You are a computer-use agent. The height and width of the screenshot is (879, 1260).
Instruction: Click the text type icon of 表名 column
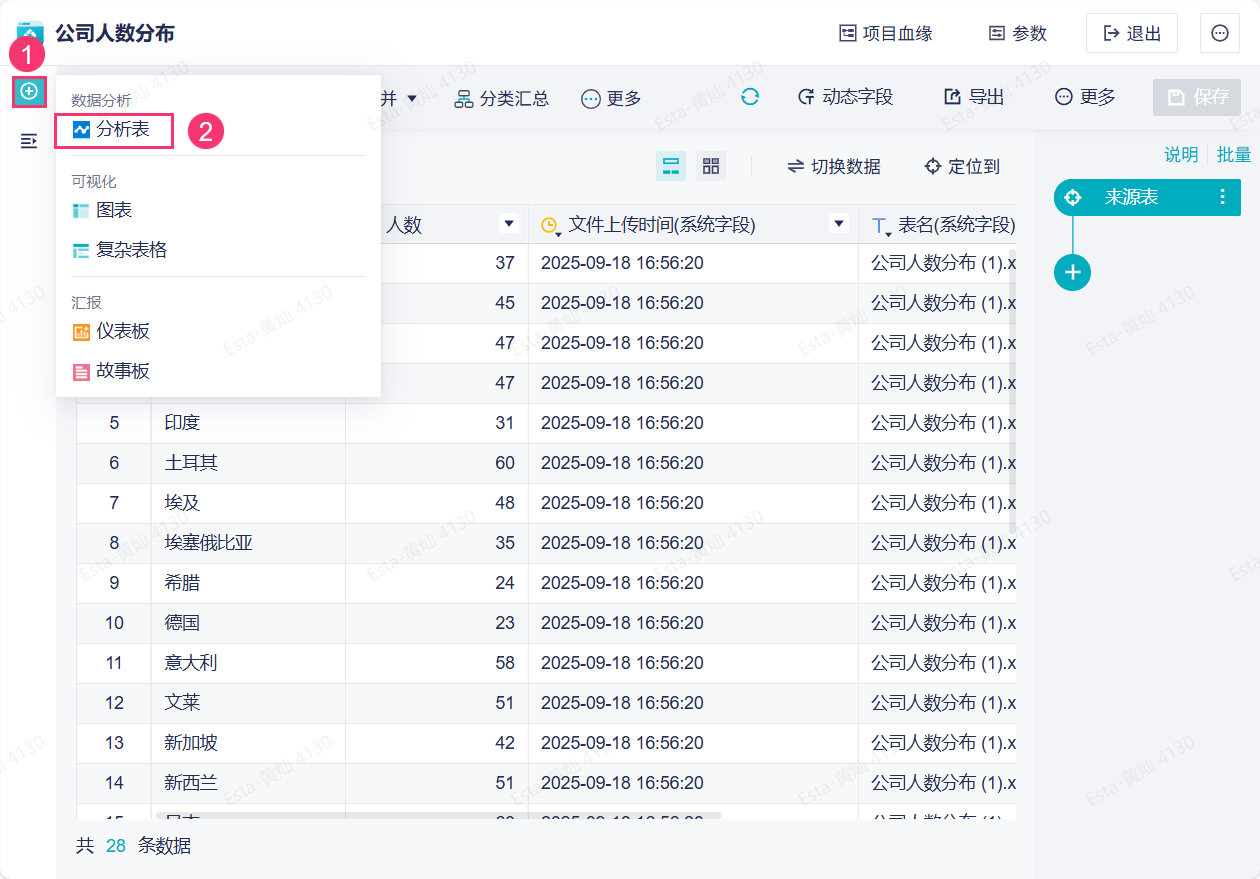[880, 227]
